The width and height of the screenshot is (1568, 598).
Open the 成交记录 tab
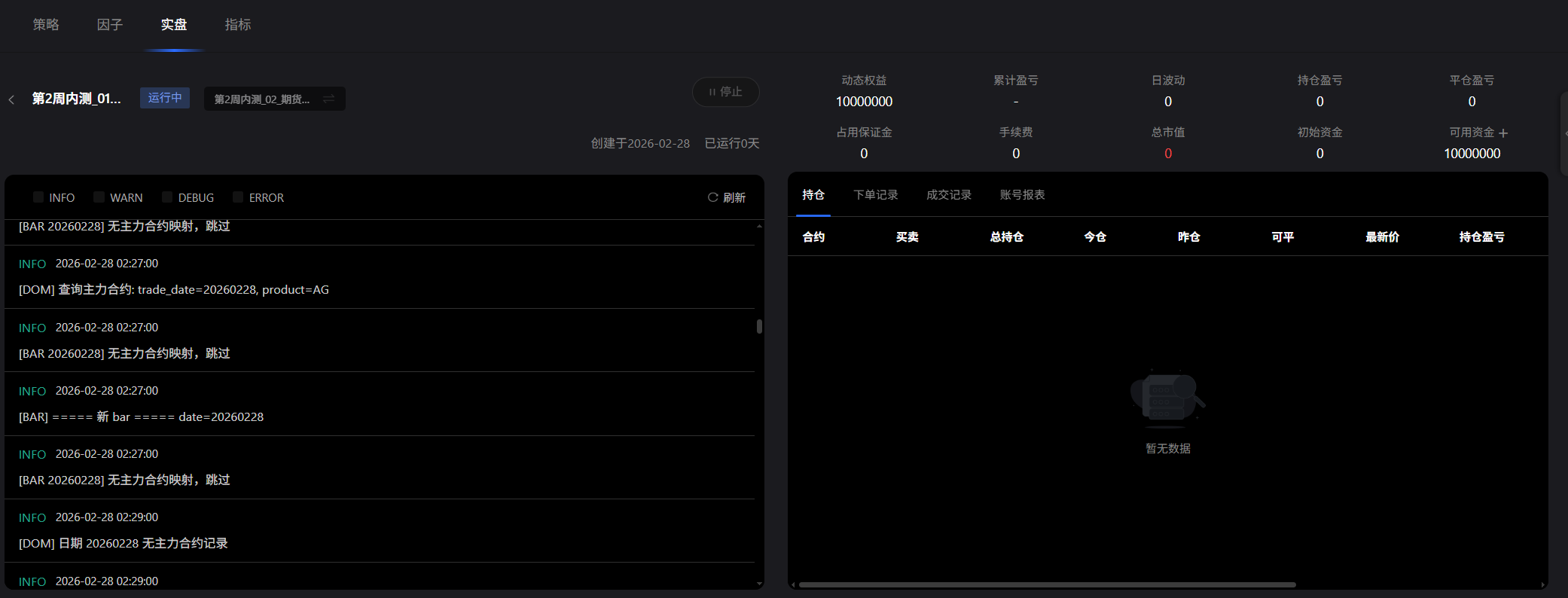949,195
